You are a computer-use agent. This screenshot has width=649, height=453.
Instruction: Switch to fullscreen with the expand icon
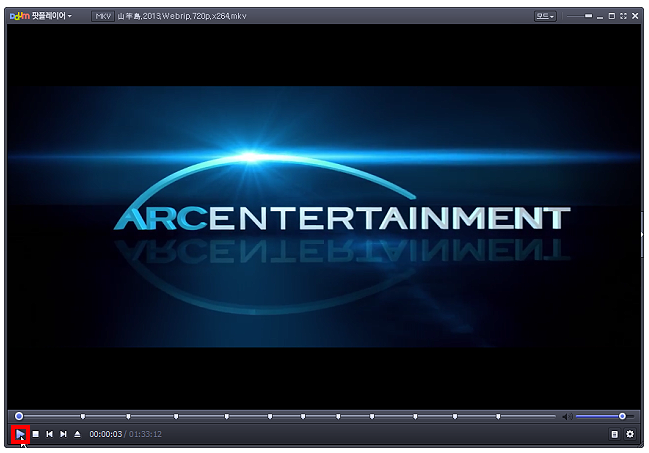623,16
